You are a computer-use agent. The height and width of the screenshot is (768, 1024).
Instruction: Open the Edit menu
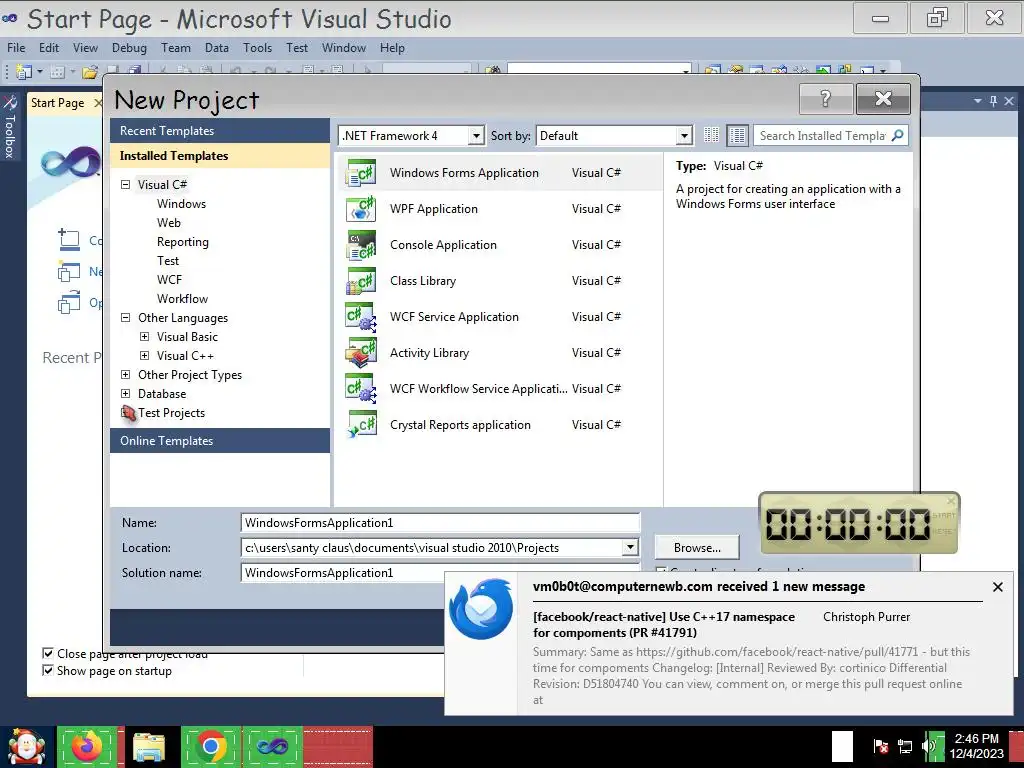click(49, 48)
